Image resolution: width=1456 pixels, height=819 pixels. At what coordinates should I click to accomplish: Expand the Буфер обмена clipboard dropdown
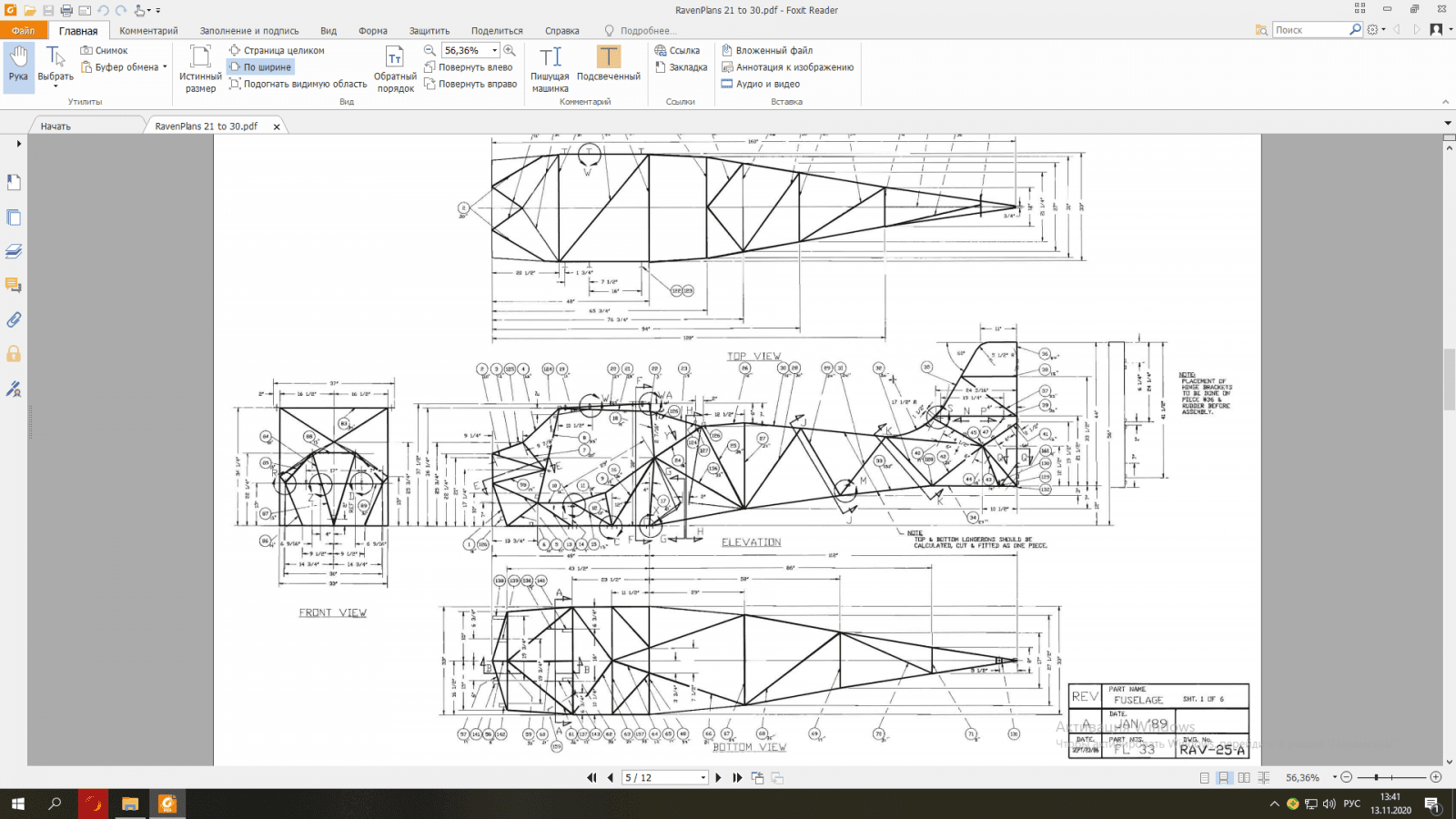click(x=165, y=67)
